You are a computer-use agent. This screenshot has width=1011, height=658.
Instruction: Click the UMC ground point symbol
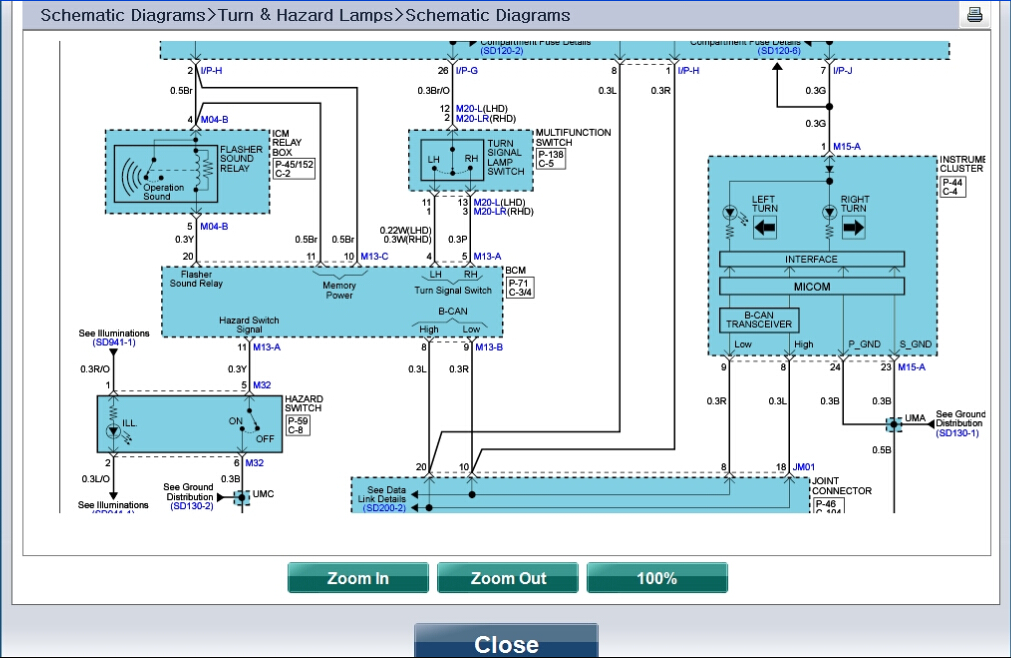point(241,497)
